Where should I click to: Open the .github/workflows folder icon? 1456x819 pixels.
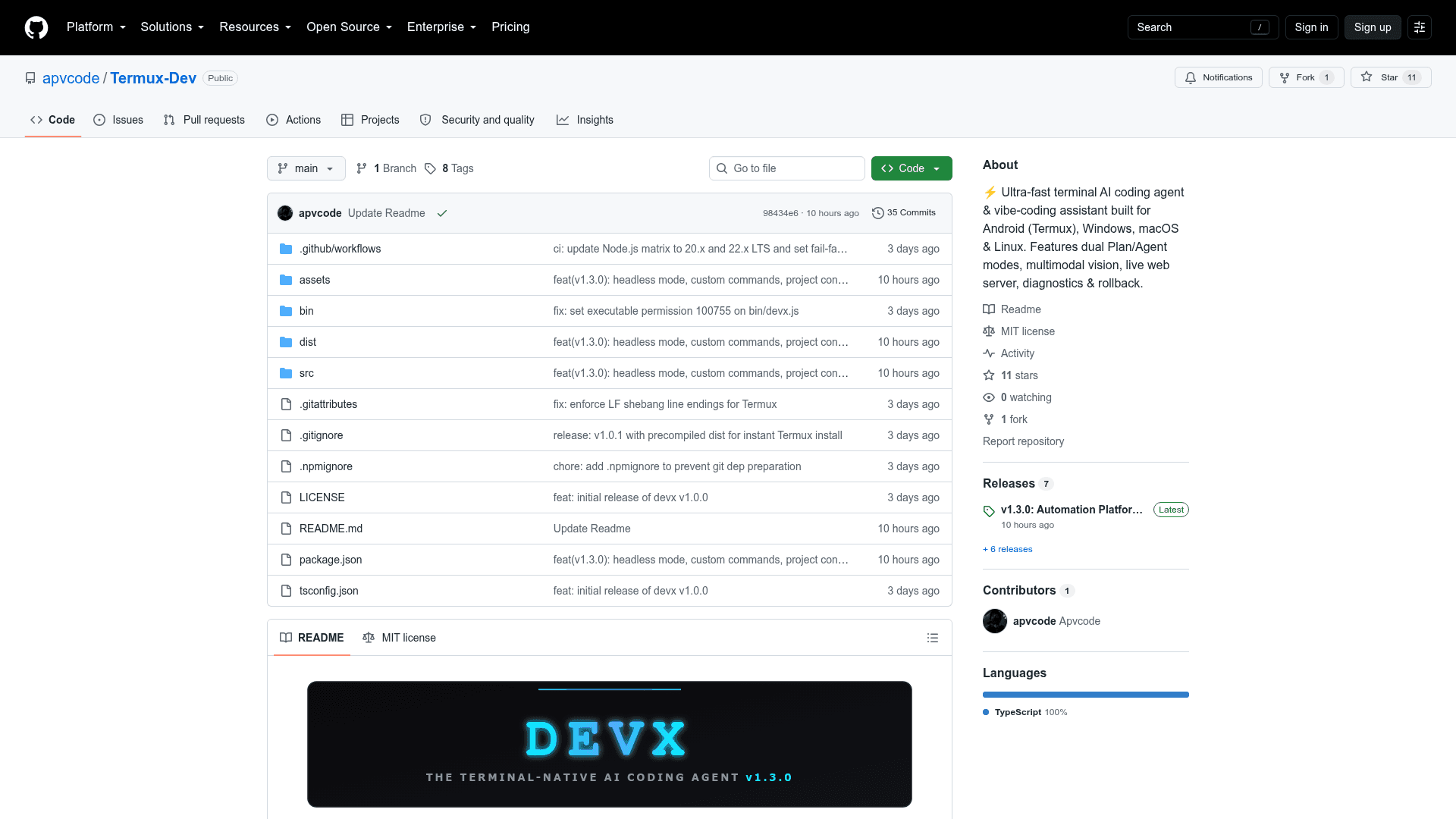(x=286, y=249)
